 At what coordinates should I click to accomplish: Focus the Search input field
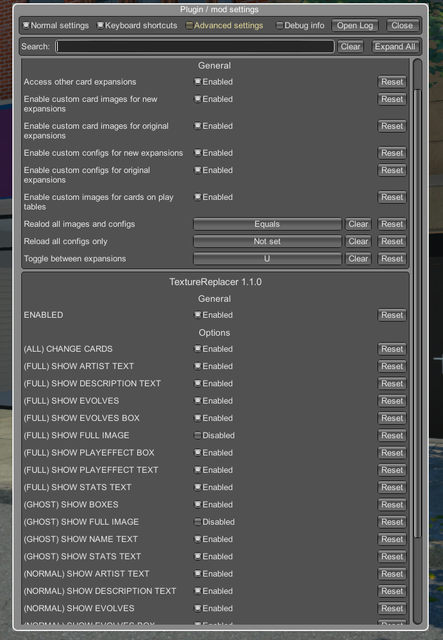pyautogui.click(x=195, y=47)
